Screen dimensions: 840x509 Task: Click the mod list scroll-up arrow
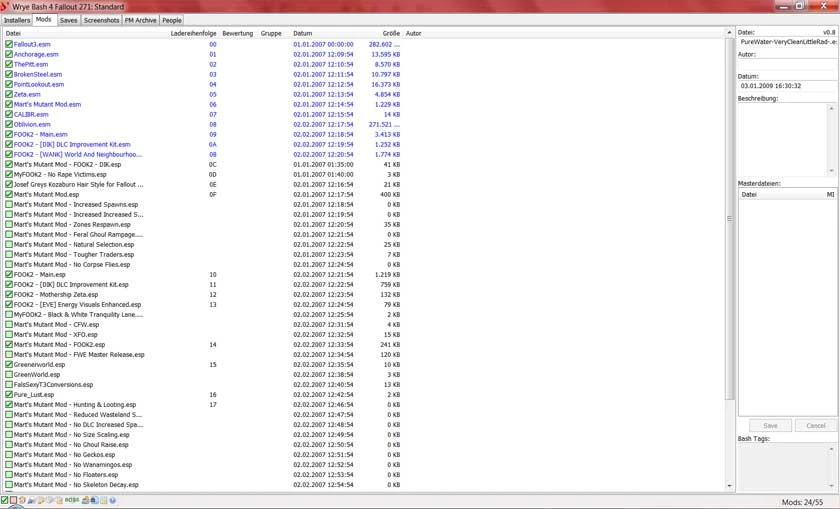point(729,33)
